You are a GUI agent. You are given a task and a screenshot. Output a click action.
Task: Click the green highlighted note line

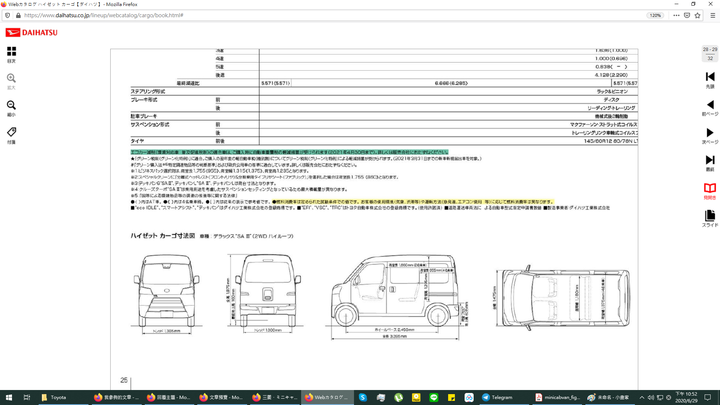point(289,152)
